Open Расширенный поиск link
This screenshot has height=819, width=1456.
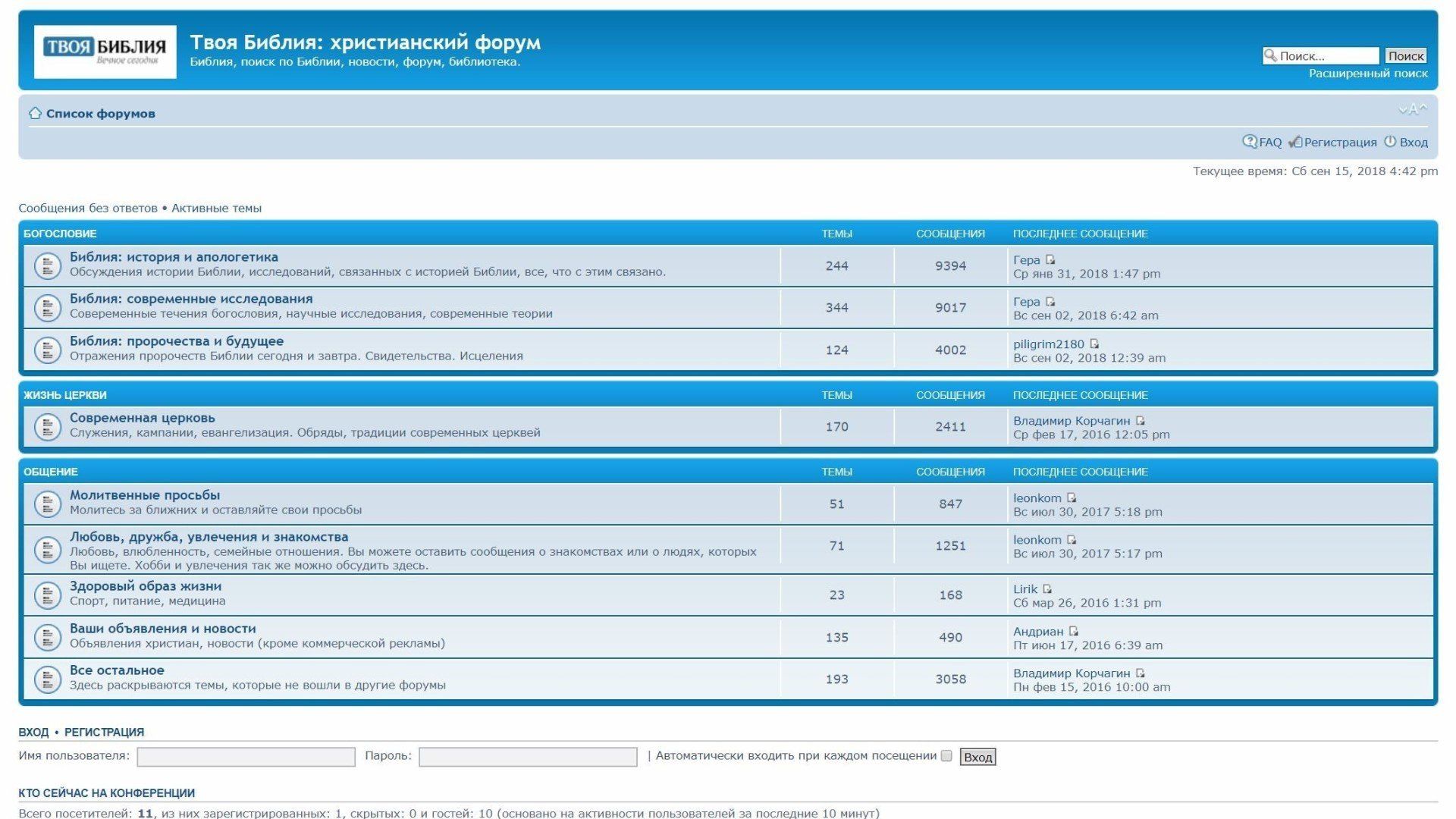(x=1368, y=74)
